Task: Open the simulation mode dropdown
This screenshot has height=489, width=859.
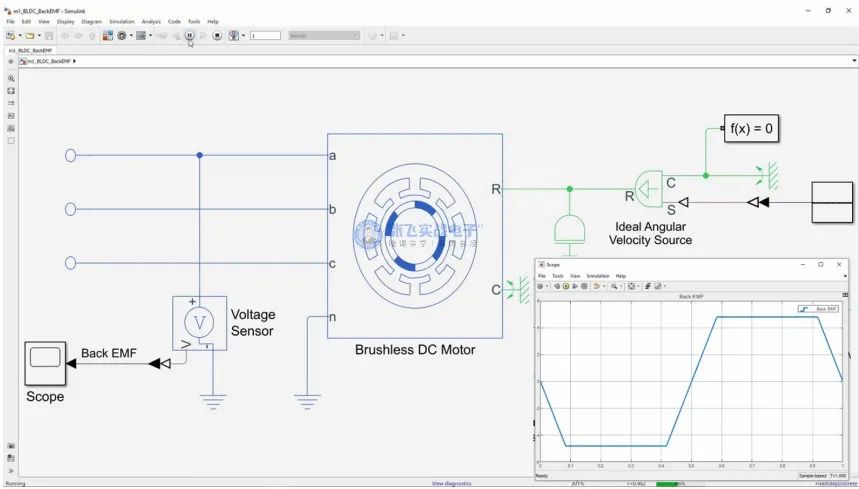Action: tap(323, 36)
